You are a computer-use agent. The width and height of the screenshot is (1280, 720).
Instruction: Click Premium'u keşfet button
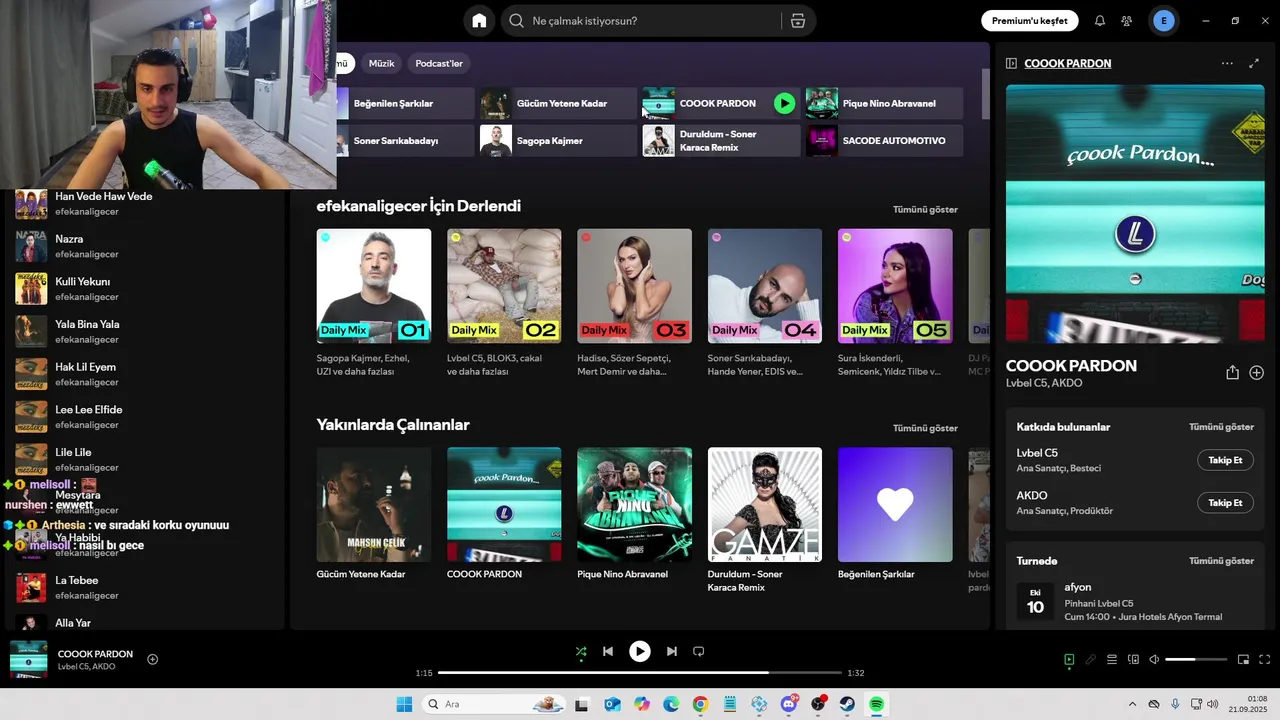pos(1029,21)
